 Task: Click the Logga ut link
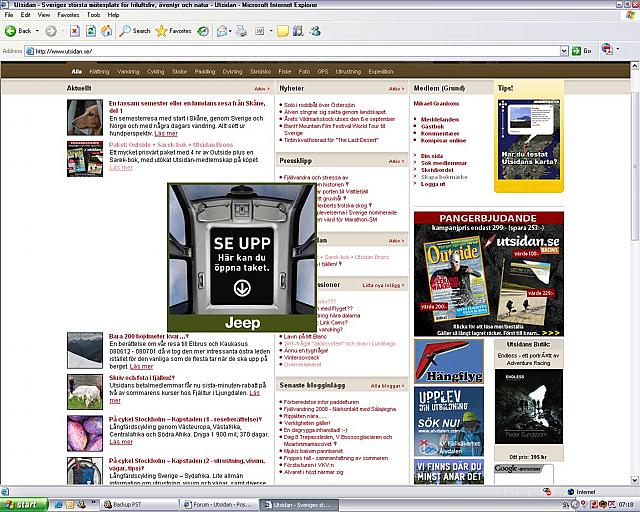tap(433, 184)
